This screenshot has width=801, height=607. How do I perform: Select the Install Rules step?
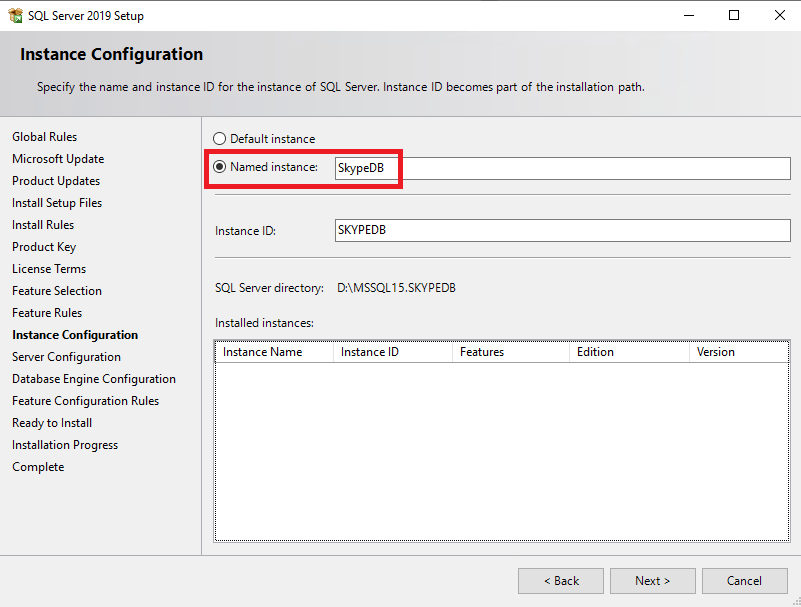(43, 225)
